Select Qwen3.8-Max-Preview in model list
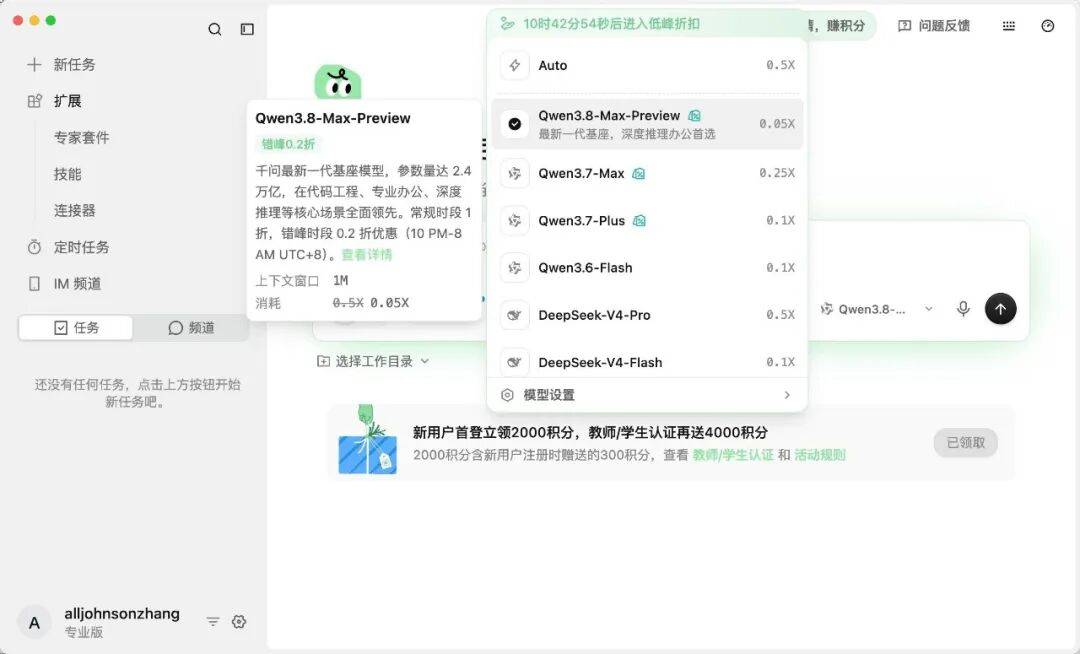This screenshot has height=654, width=1080. 647,124
